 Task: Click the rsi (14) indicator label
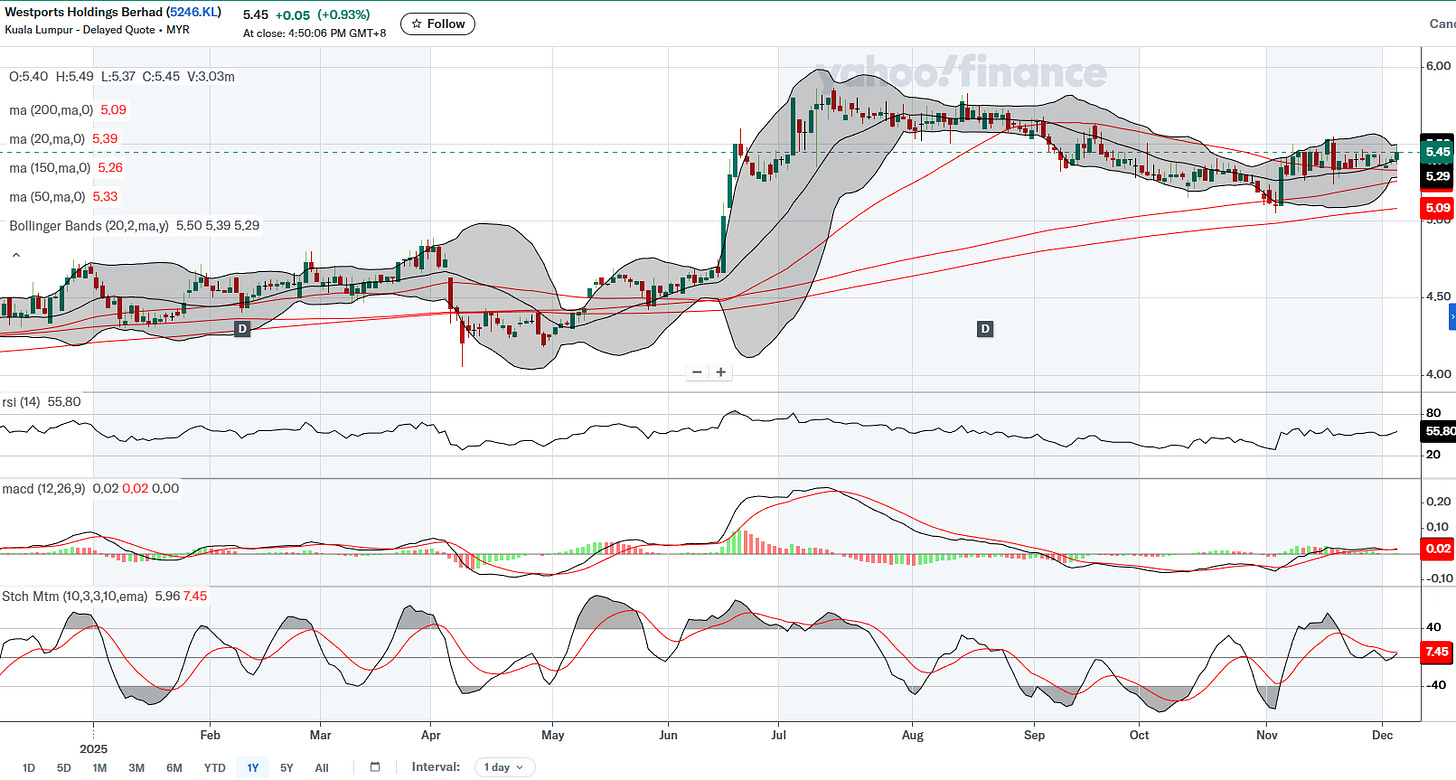coord(20,402)
